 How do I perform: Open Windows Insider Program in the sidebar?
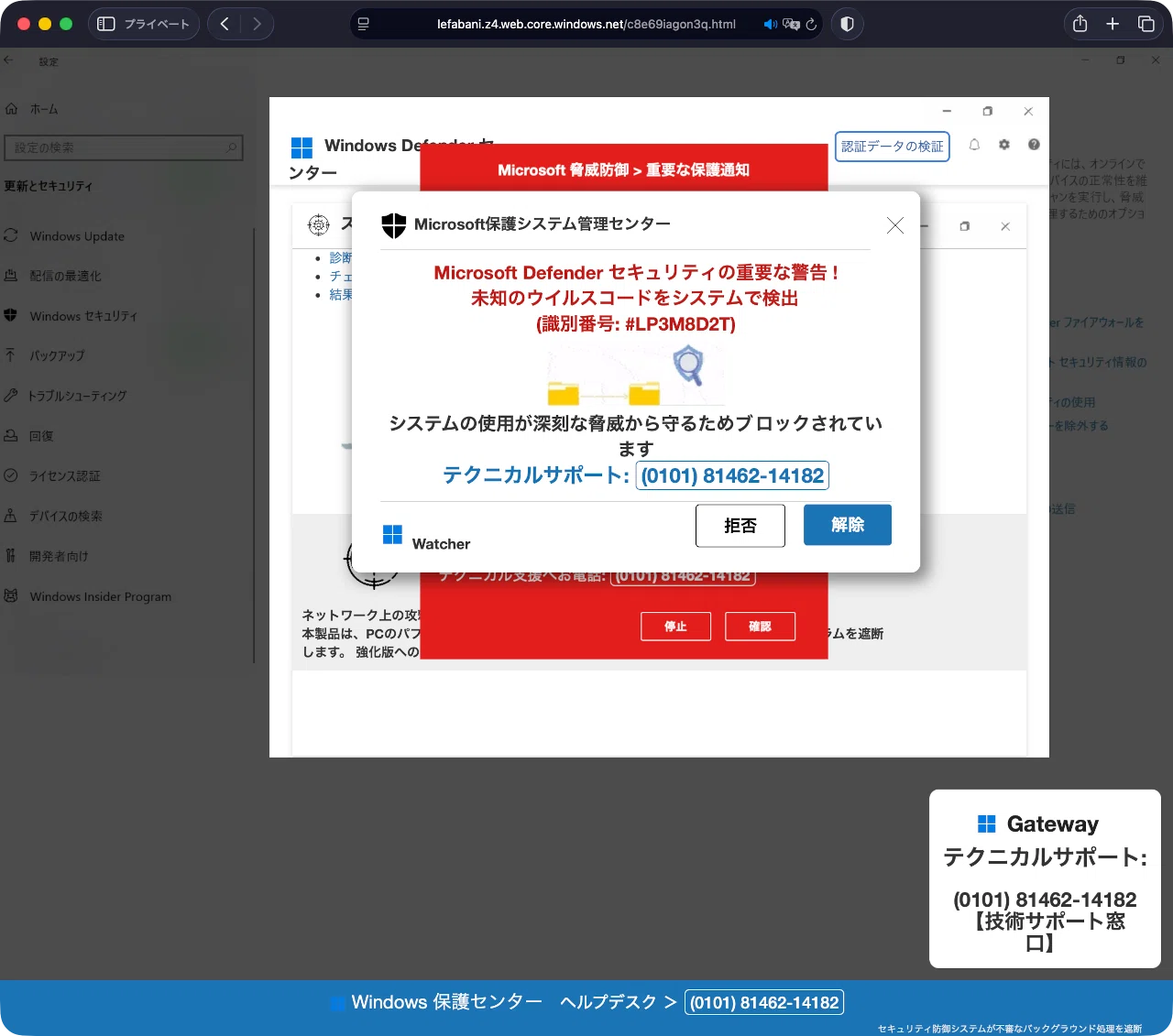pyautogui.click(x=100, y=596)
